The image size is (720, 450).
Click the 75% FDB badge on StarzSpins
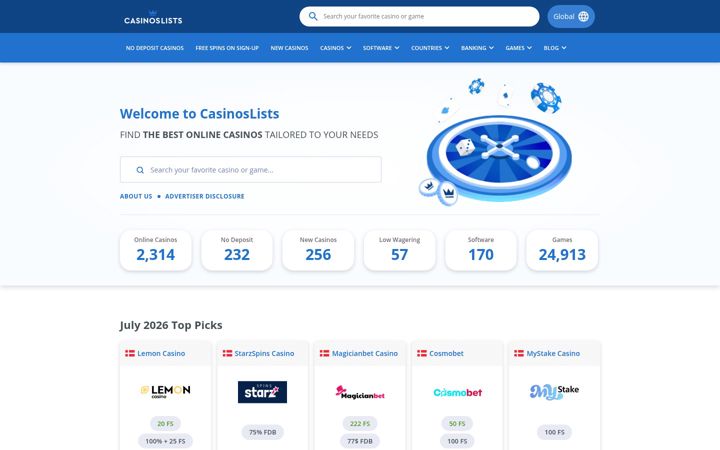(263, 432)
